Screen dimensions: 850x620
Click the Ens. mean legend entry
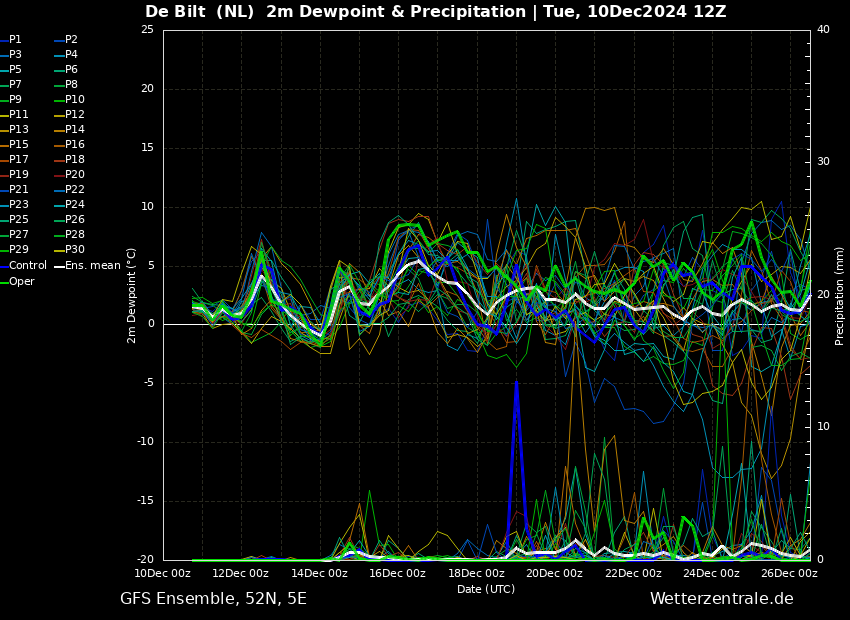tap(87, 266)
